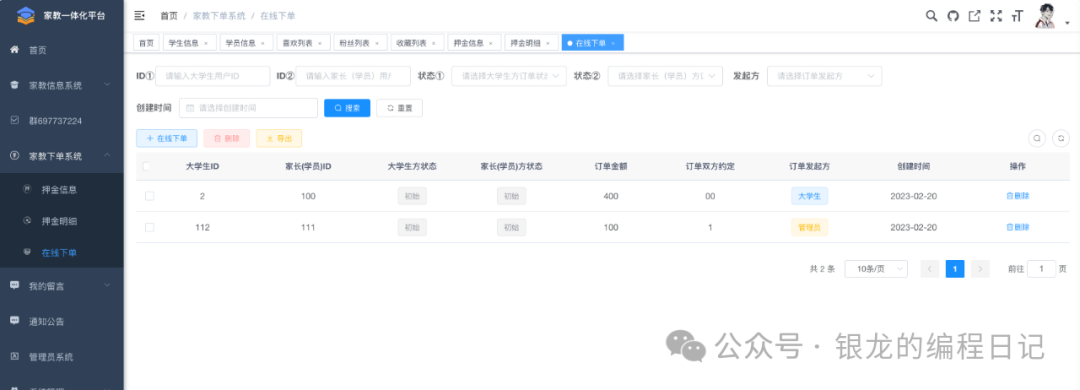
Task: Close the 押金信息 tab
Action: pyautogui.click(x=490, y=43)
